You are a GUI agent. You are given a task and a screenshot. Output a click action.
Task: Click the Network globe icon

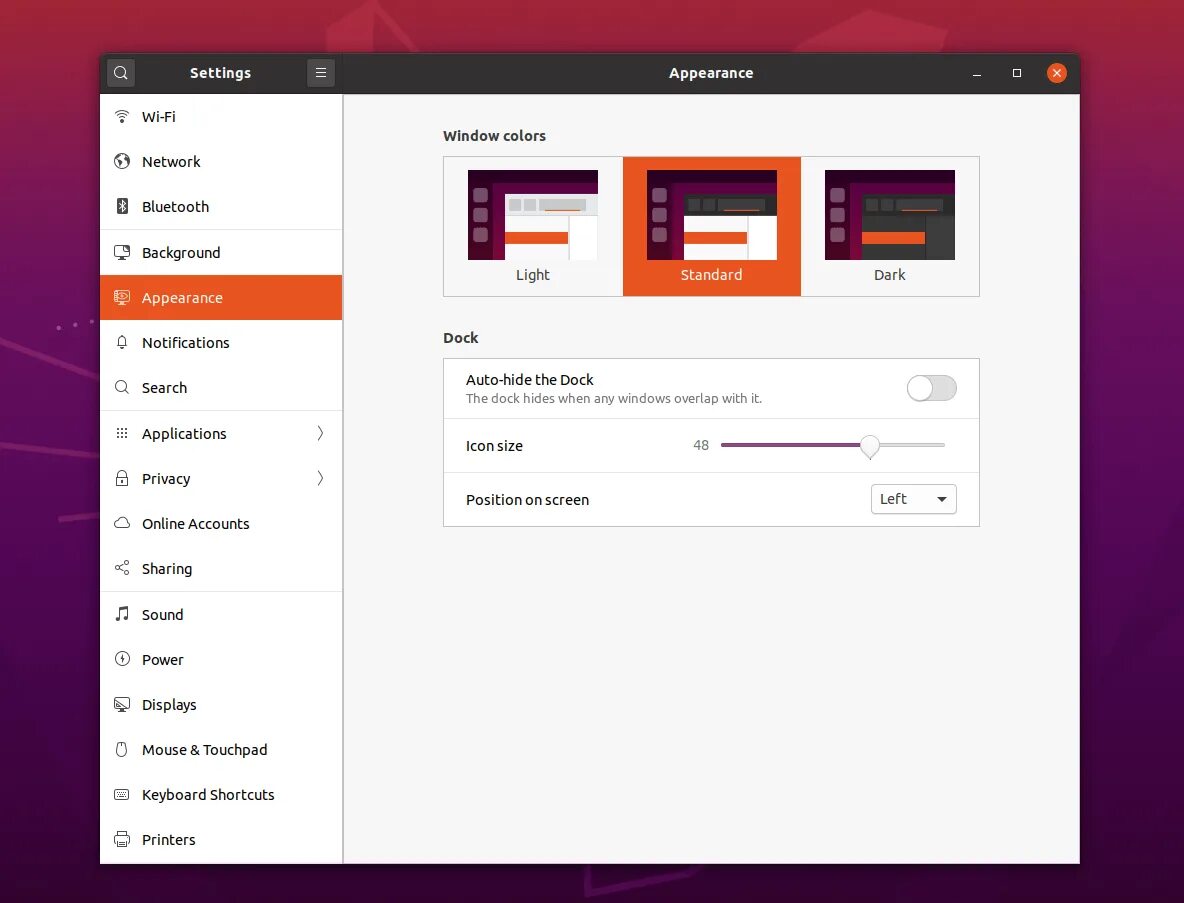(122, 162)
